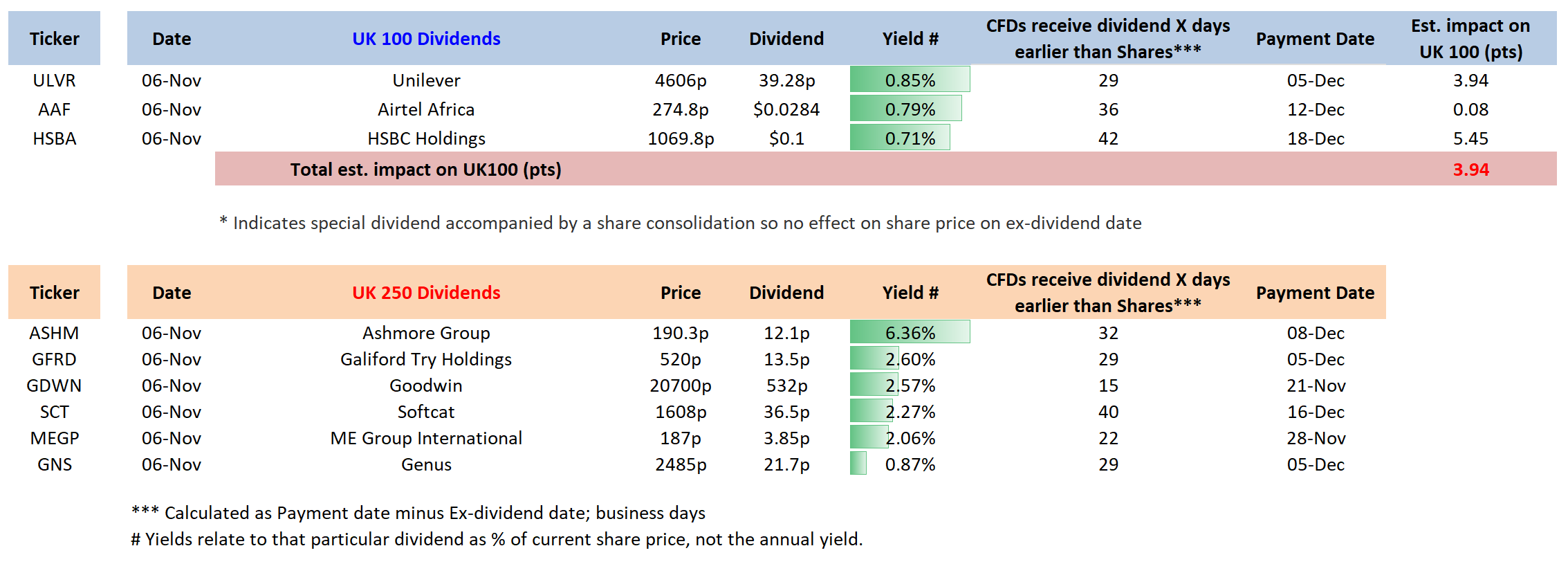Select the Goodwin price cell 20700p
The image size is (1568, 564).
point(681,385)
